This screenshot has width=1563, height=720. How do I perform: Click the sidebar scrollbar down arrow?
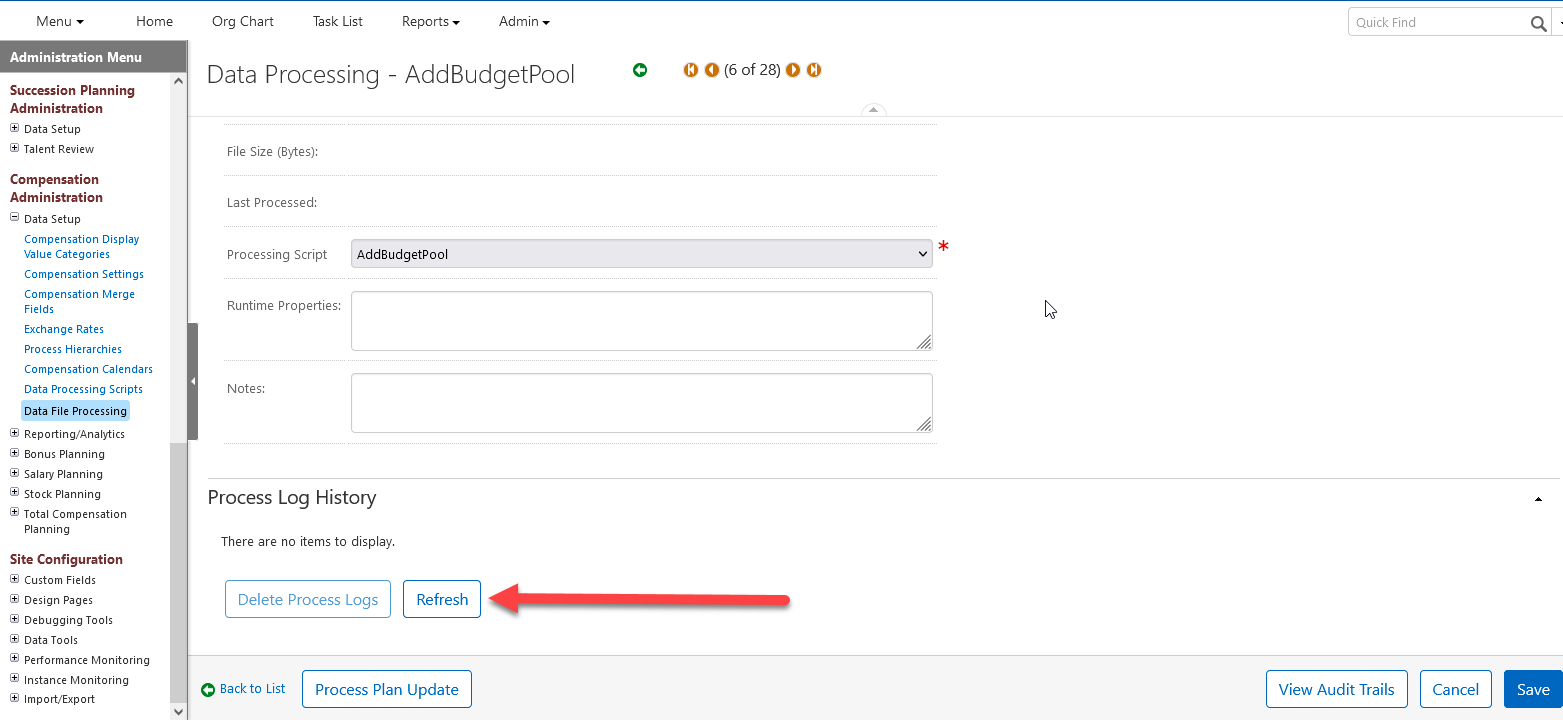[x=179, y=712]
